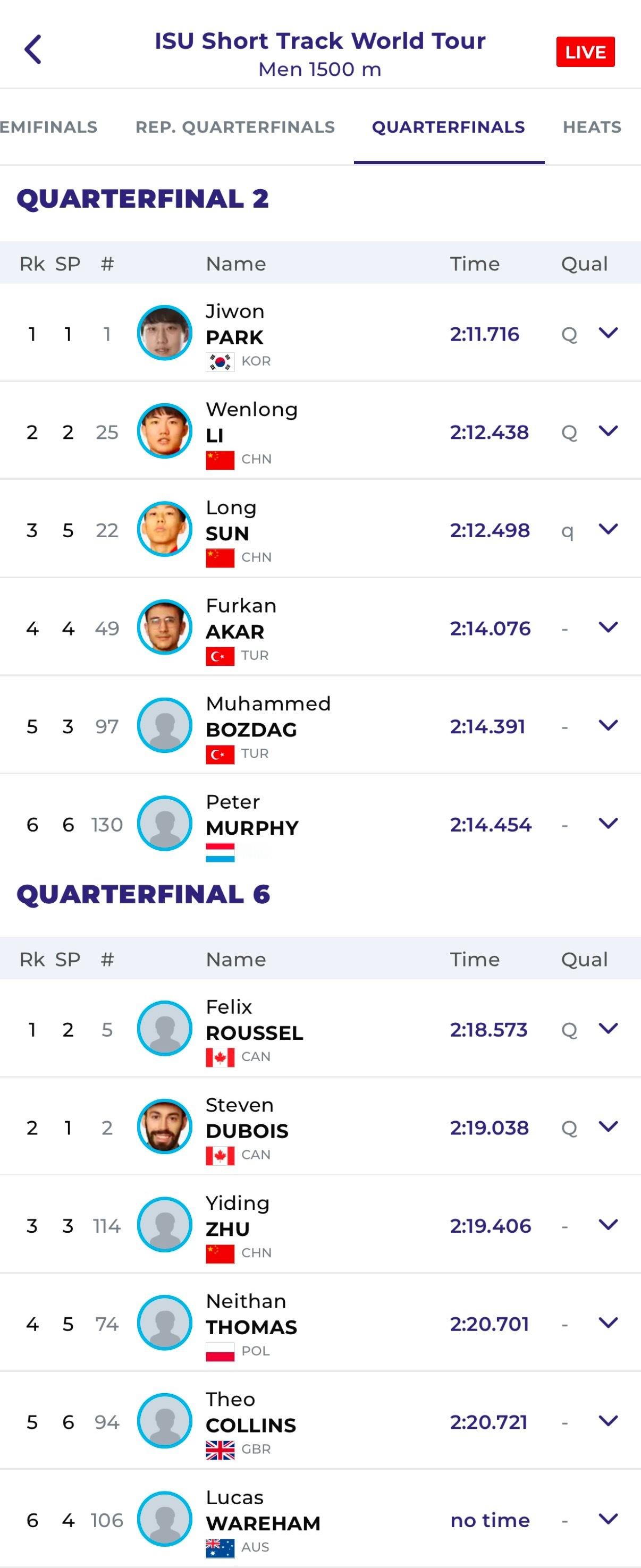Select the Quarterfinals tab
The height and width of the screenshot is (1568, 641).
click(x=448, y=126)
